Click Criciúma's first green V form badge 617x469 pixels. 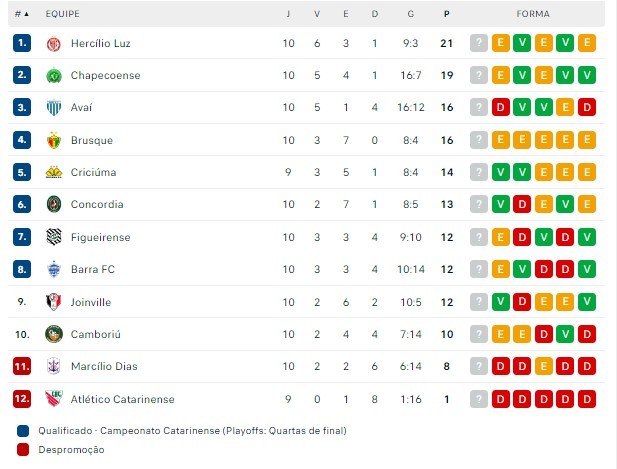(x=501, y=172)
